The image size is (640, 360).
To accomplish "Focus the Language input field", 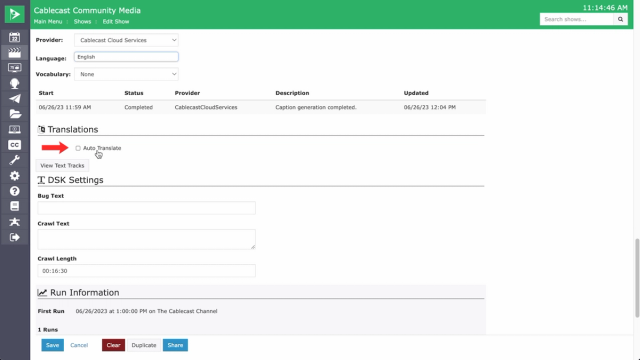I will (126, 57).
